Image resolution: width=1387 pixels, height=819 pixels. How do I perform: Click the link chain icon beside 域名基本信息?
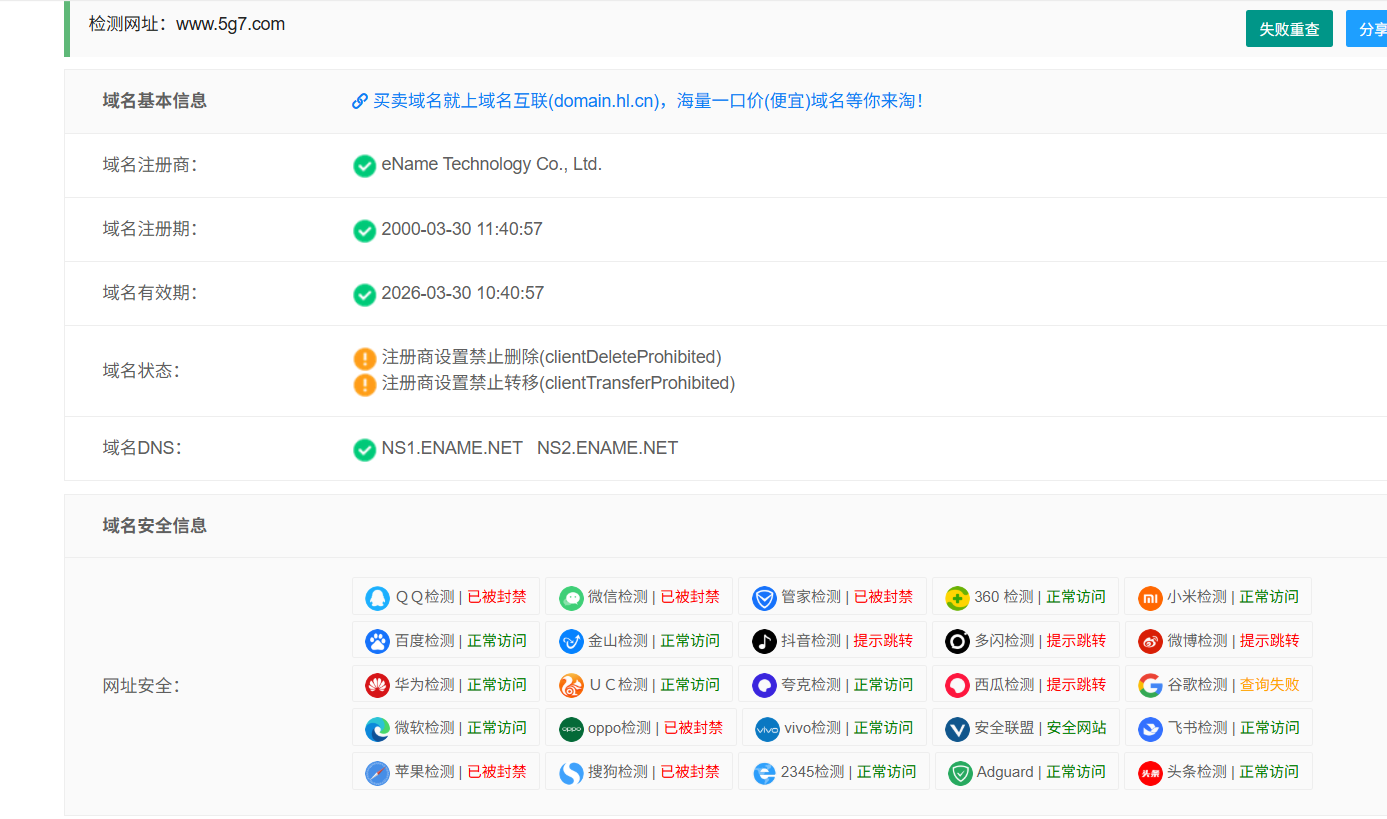(x=359, y=101)
